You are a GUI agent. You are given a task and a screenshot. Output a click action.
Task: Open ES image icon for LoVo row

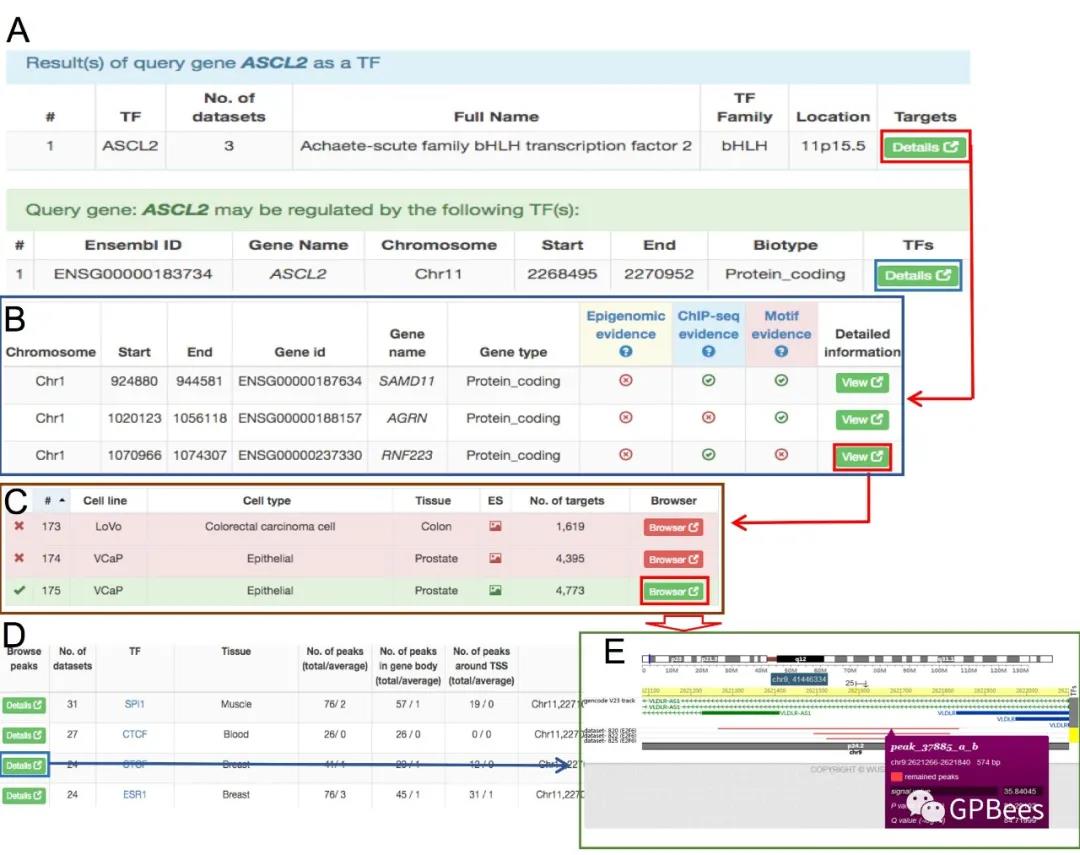pyautogui.click(x=495, y=526)
